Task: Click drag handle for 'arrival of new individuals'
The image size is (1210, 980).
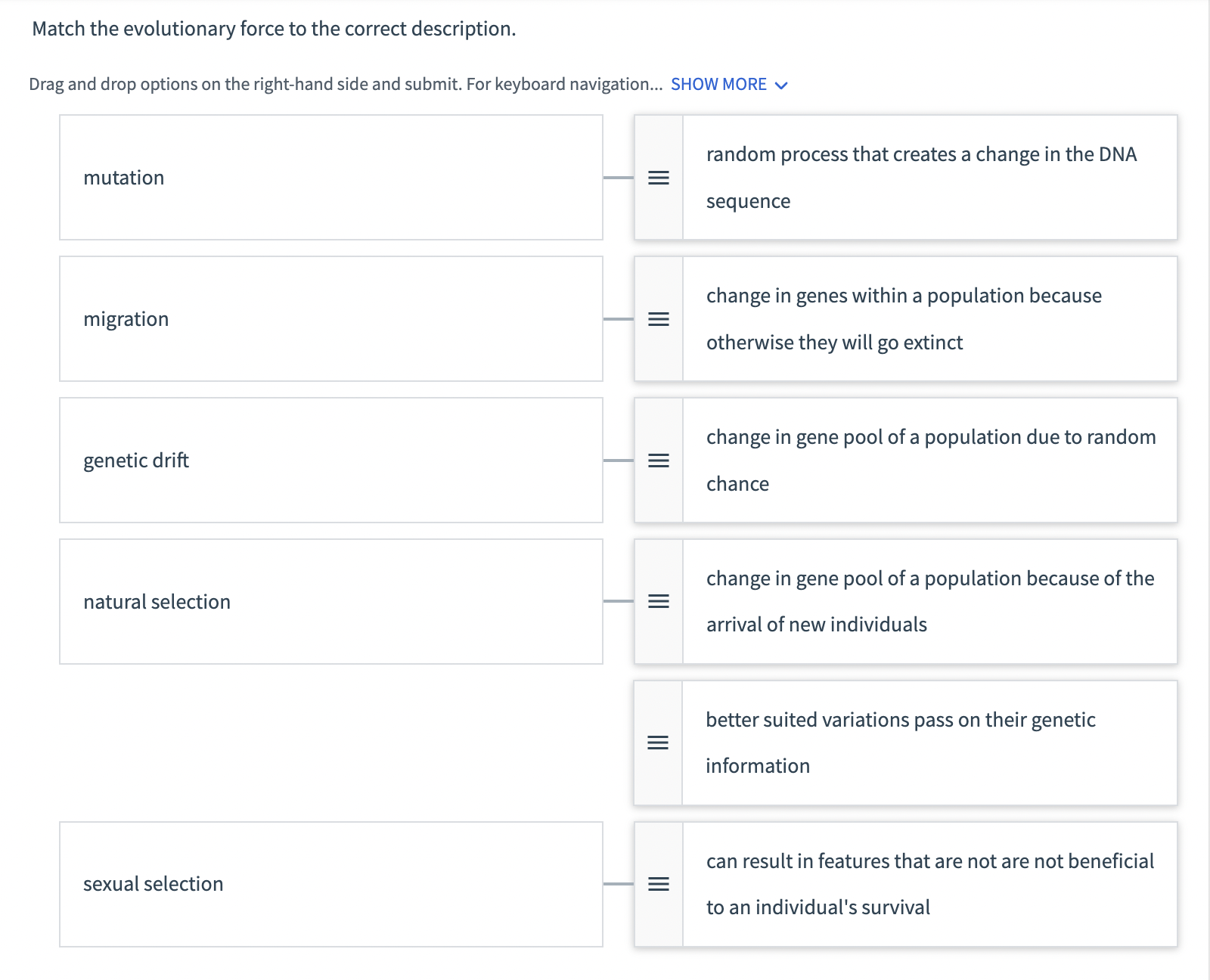Action: pyautogui.click(x=659, y=601)
